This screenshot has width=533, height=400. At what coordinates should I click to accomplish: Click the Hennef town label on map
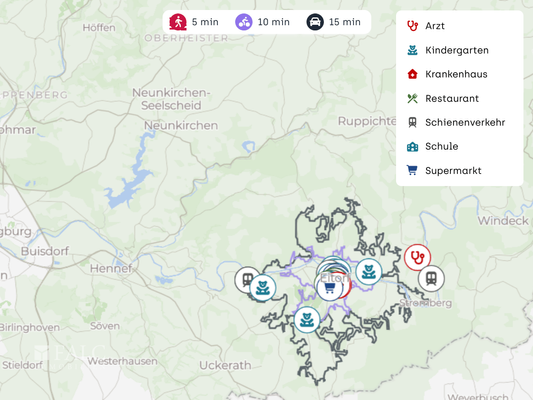pyautogui.click(x=111, y=268)
